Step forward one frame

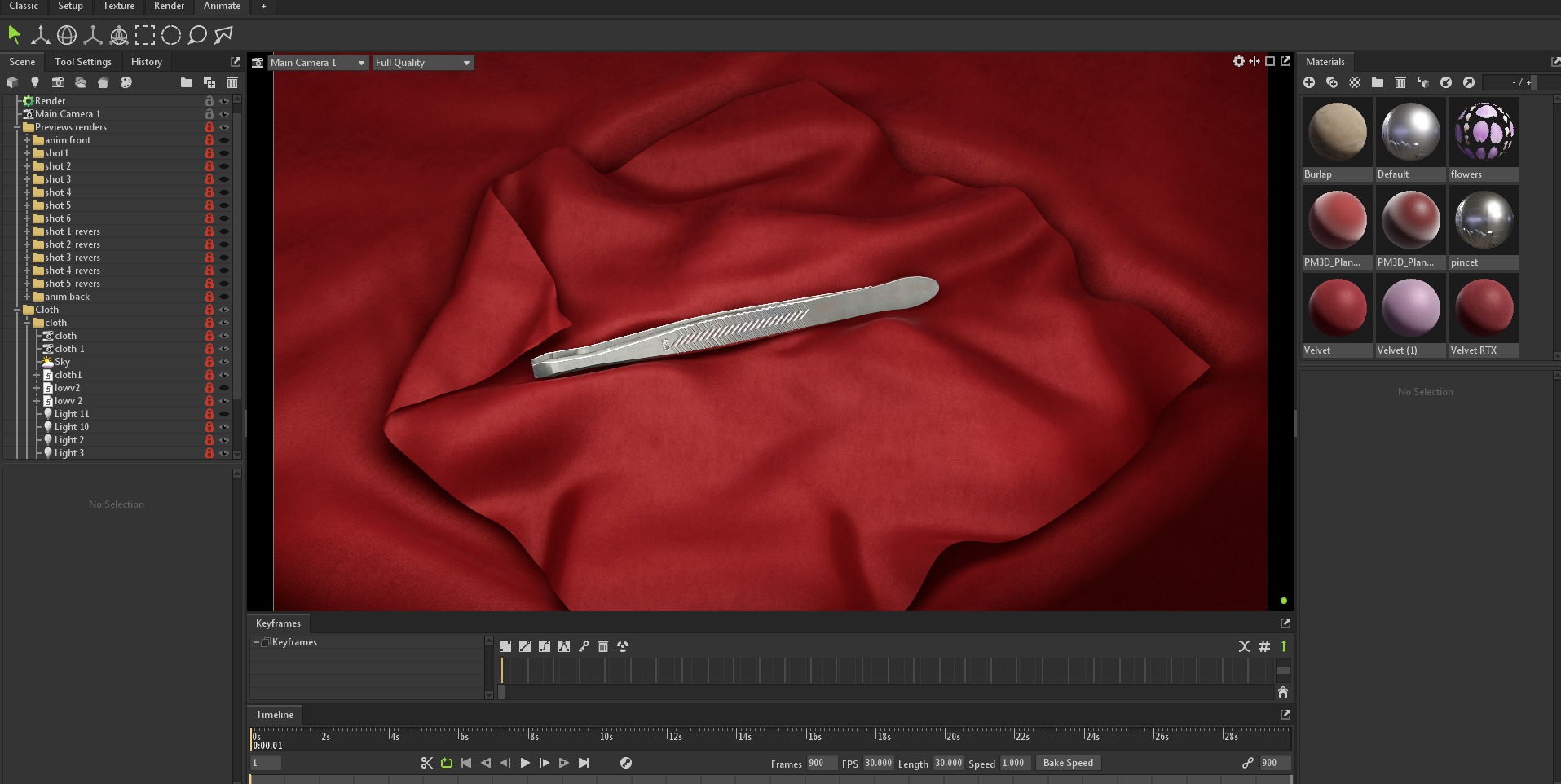(545, 763)
